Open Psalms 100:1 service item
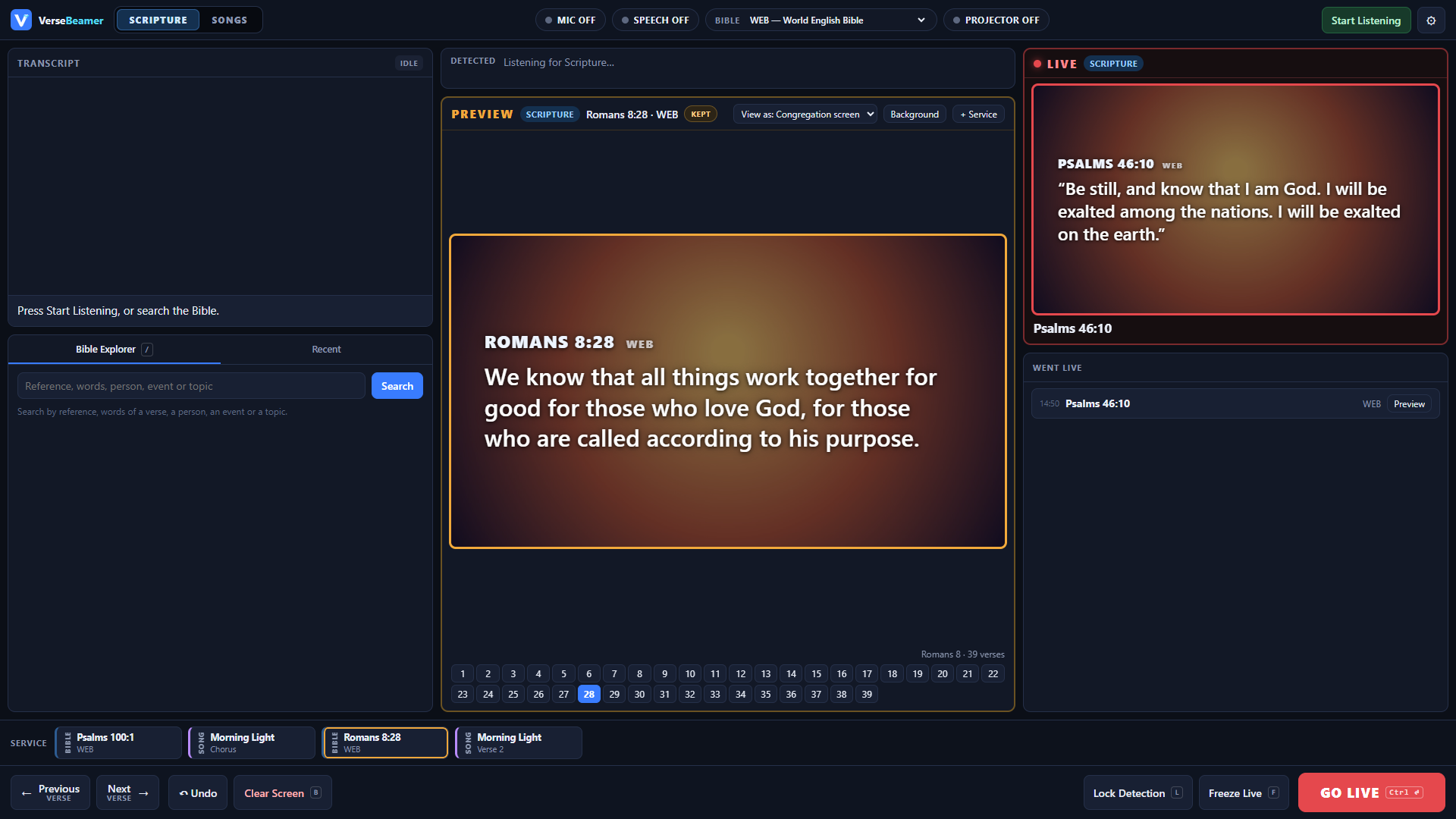This screenshot has width=1456, height=819. coord(118,743)
